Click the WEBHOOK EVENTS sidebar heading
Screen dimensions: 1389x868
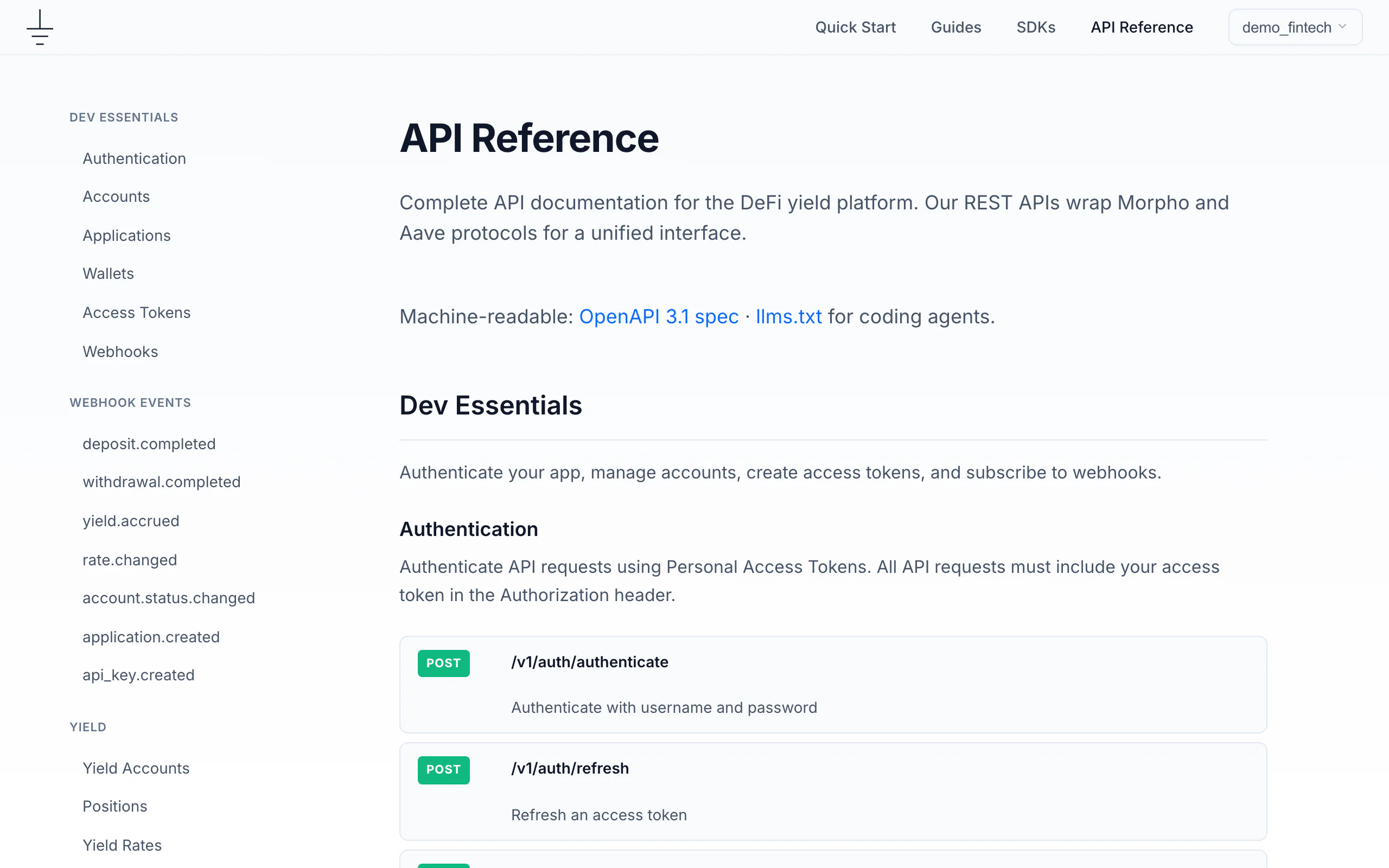[130, 403]
